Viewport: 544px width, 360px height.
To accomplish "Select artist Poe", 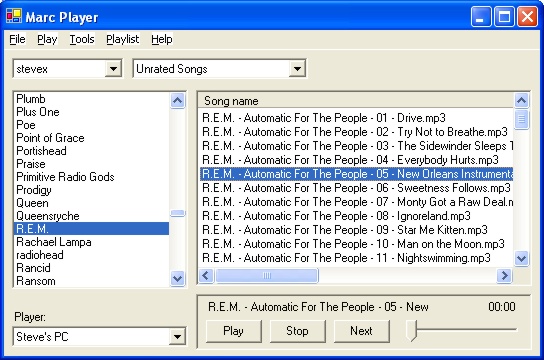I will [92, 125].
